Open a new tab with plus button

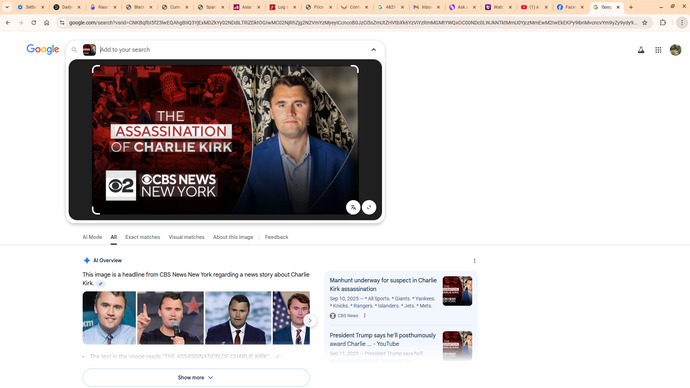(631, 7)
